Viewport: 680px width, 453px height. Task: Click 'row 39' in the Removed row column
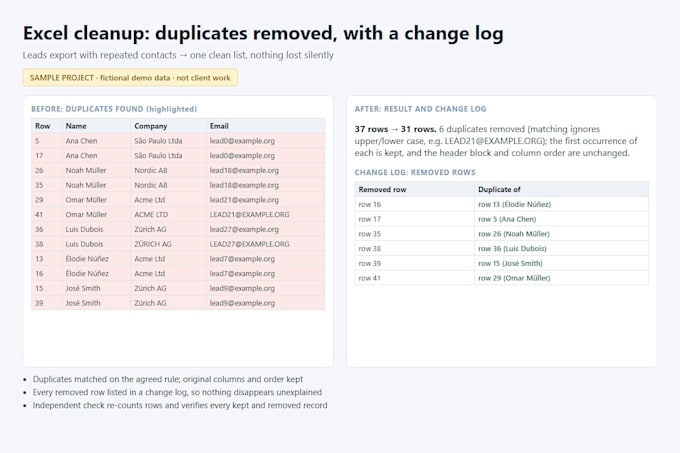(x=369, y=263)
